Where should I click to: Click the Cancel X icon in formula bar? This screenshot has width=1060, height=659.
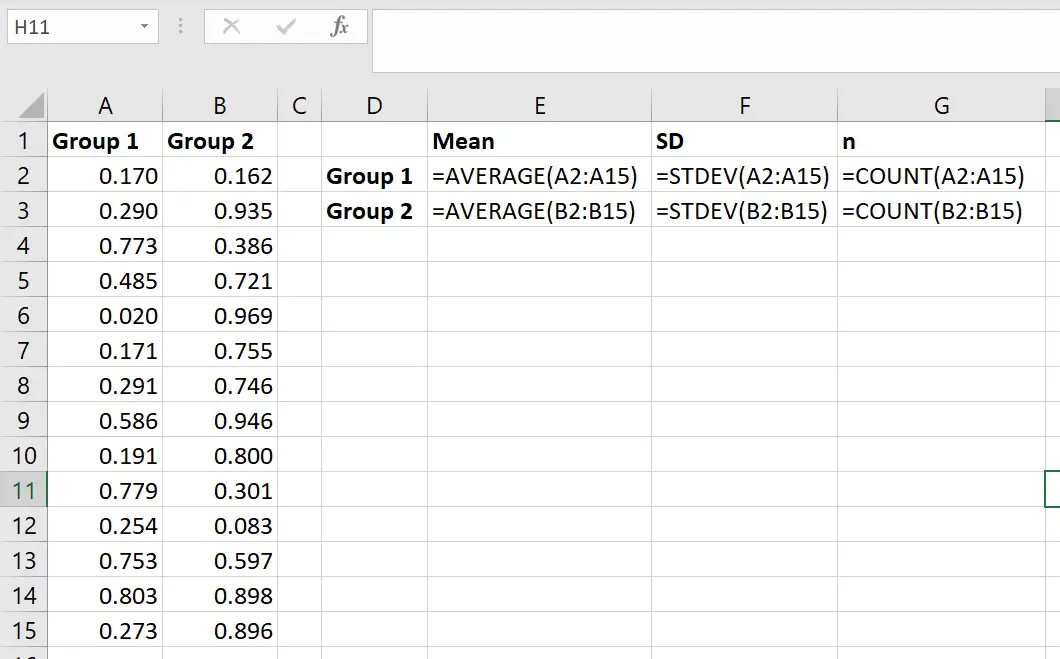(231, 27)
